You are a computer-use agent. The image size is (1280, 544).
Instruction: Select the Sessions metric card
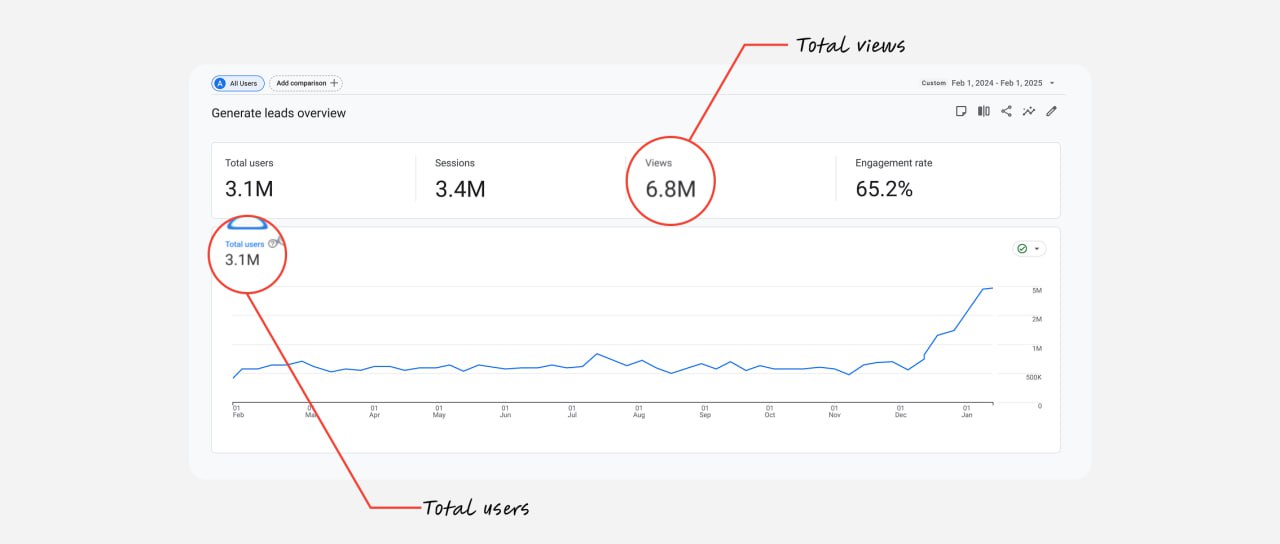click(x=520, y=179)
